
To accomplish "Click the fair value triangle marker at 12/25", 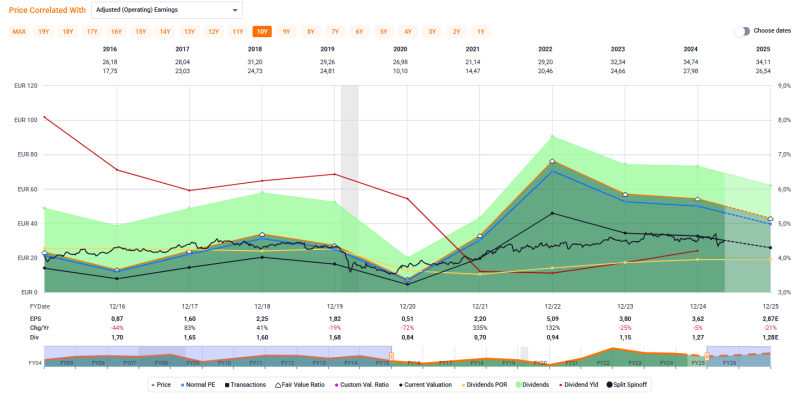I will tap(770, 218).
